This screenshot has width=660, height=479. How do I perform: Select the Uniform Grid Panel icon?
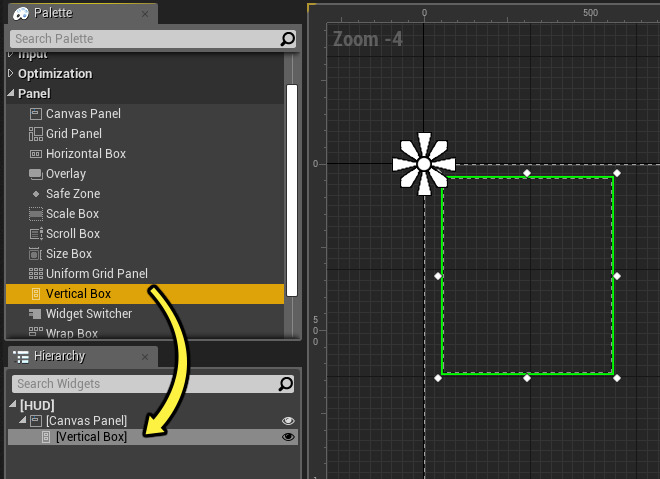pyautogui.click(x=36, y=274)
